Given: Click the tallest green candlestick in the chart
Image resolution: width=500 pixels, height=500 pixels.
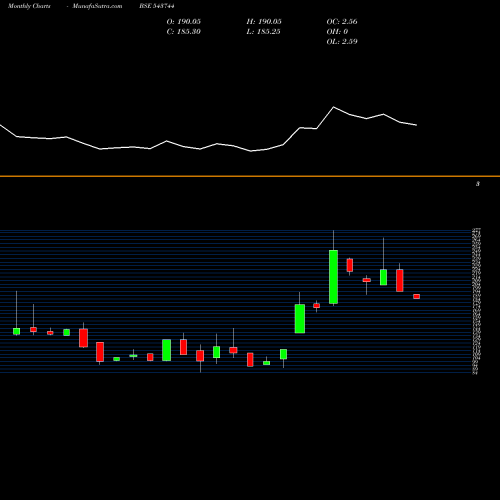Looking at the screenshot, I should [x=333, y=277].
